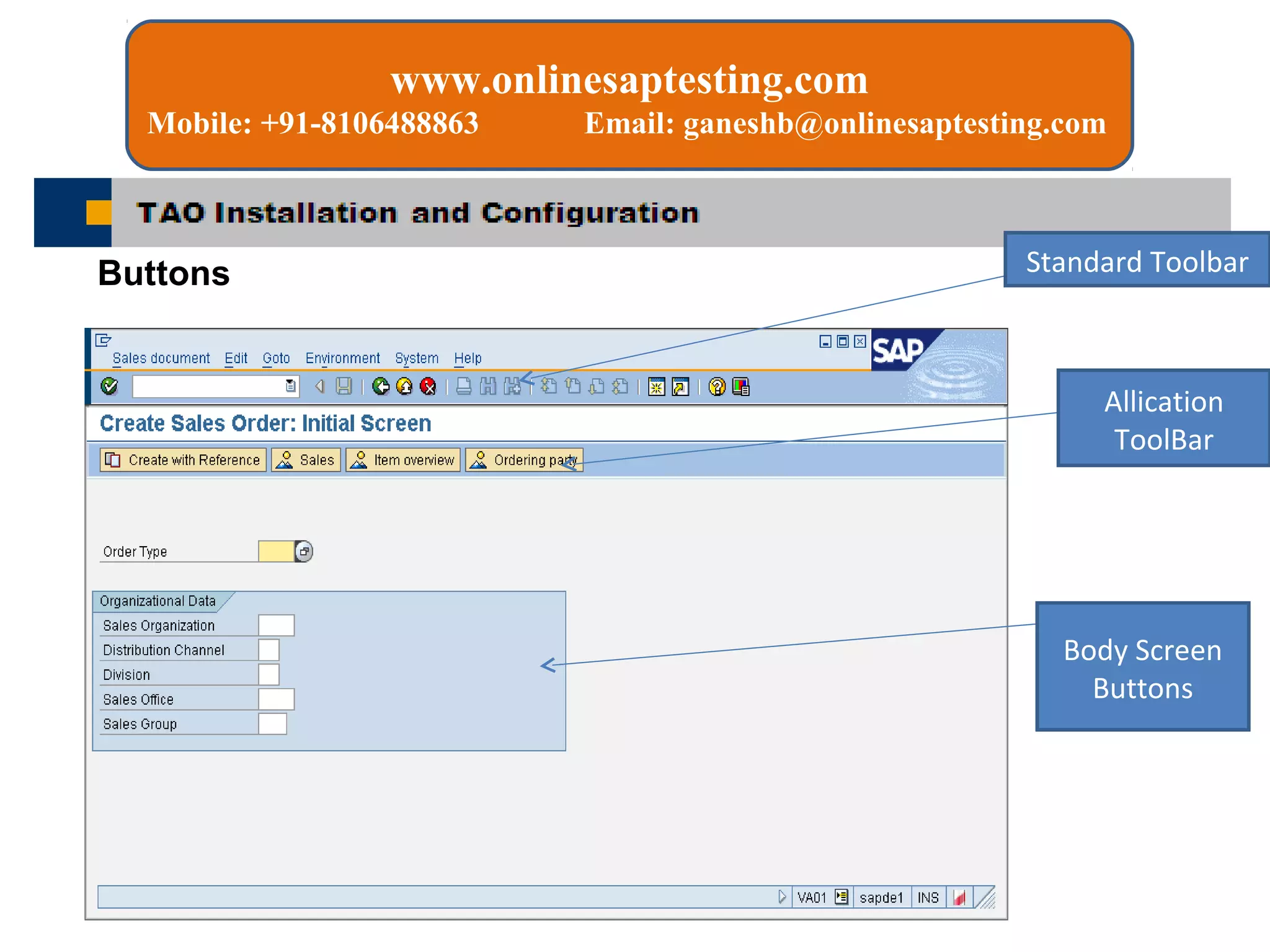Click the Create with Reference button
Image resolution: width=1270 pixels, height=952 pixels.
(x=184, y=460)
